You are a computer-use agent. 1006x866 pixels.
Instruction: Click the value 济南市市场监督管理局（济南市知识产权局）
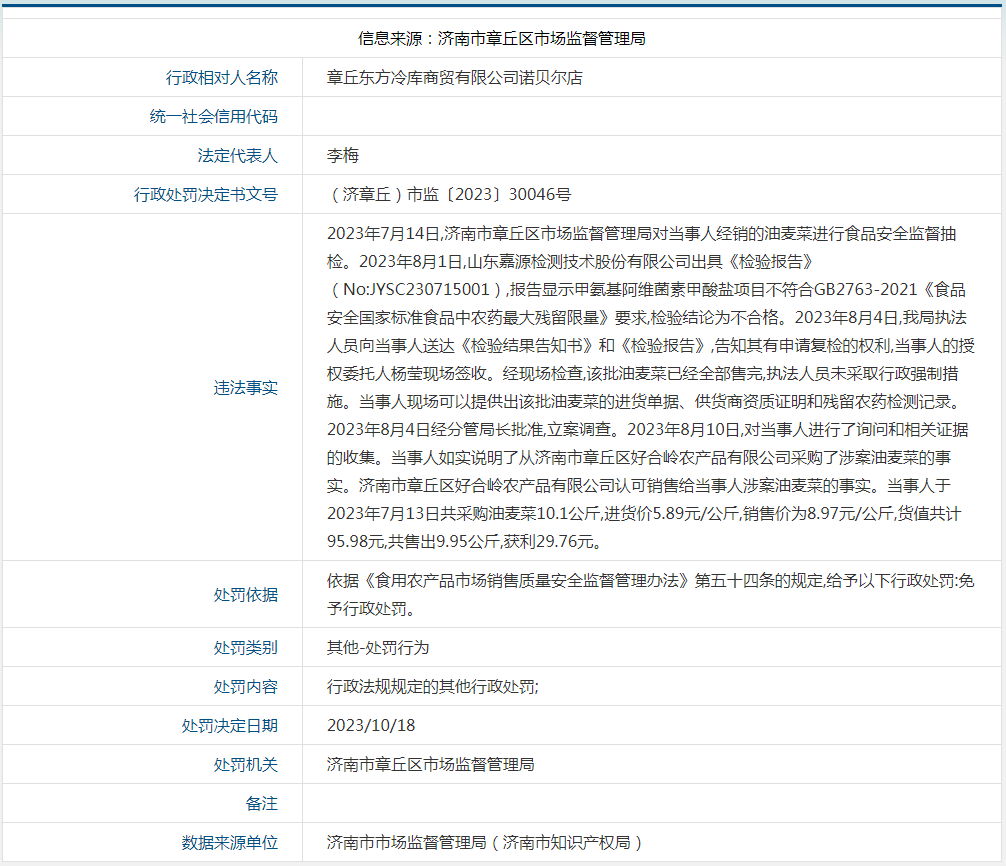coord(485,843)
